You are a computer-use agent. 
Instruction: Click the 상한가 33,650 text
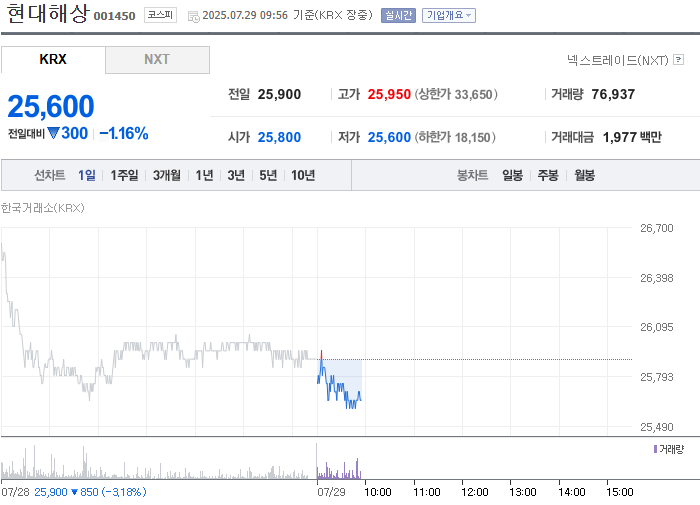456,94
